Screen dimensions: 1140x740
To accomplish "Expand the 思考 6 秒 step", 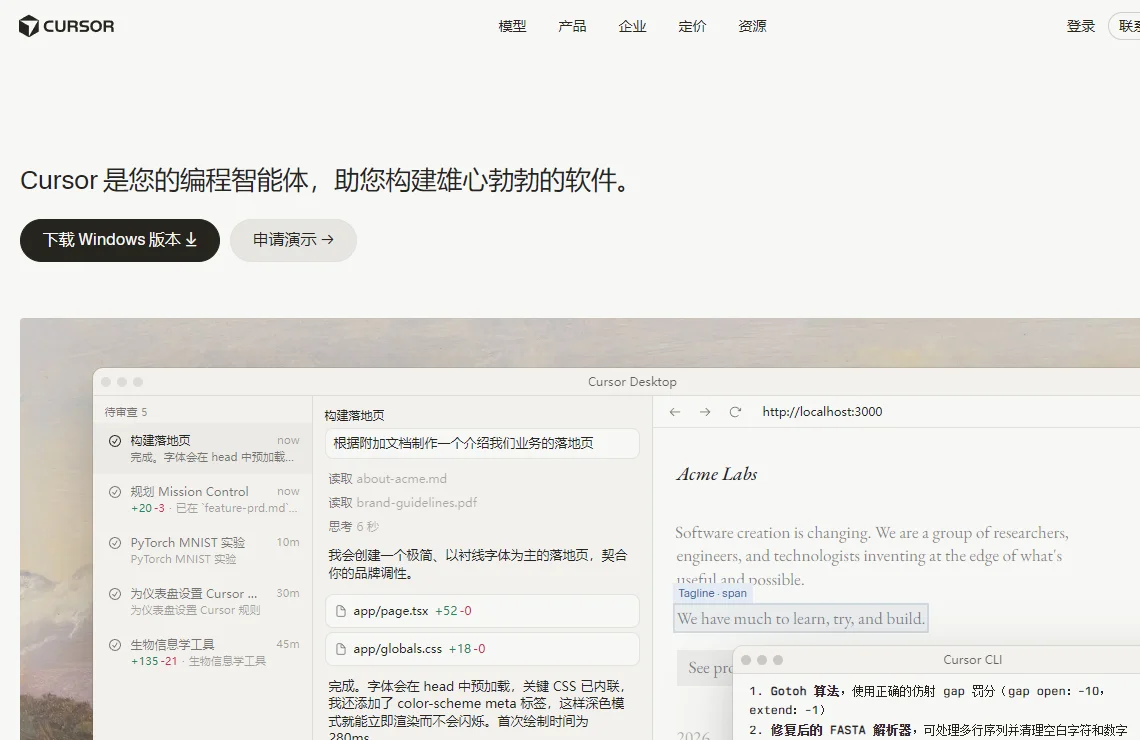I will pos(353,526).
